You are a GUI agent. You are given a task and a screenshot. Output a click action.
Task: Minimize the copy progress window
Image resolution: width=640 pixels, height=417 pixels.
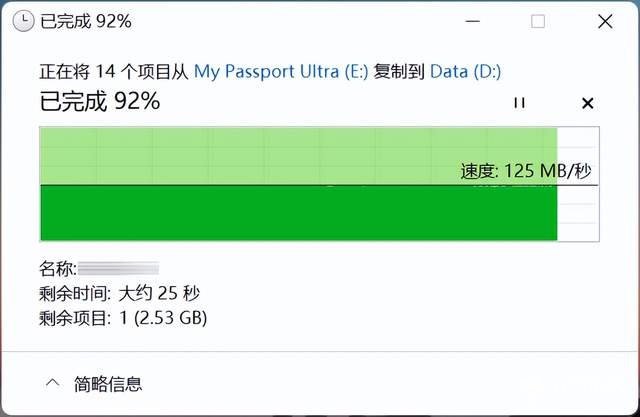point(473,21)
